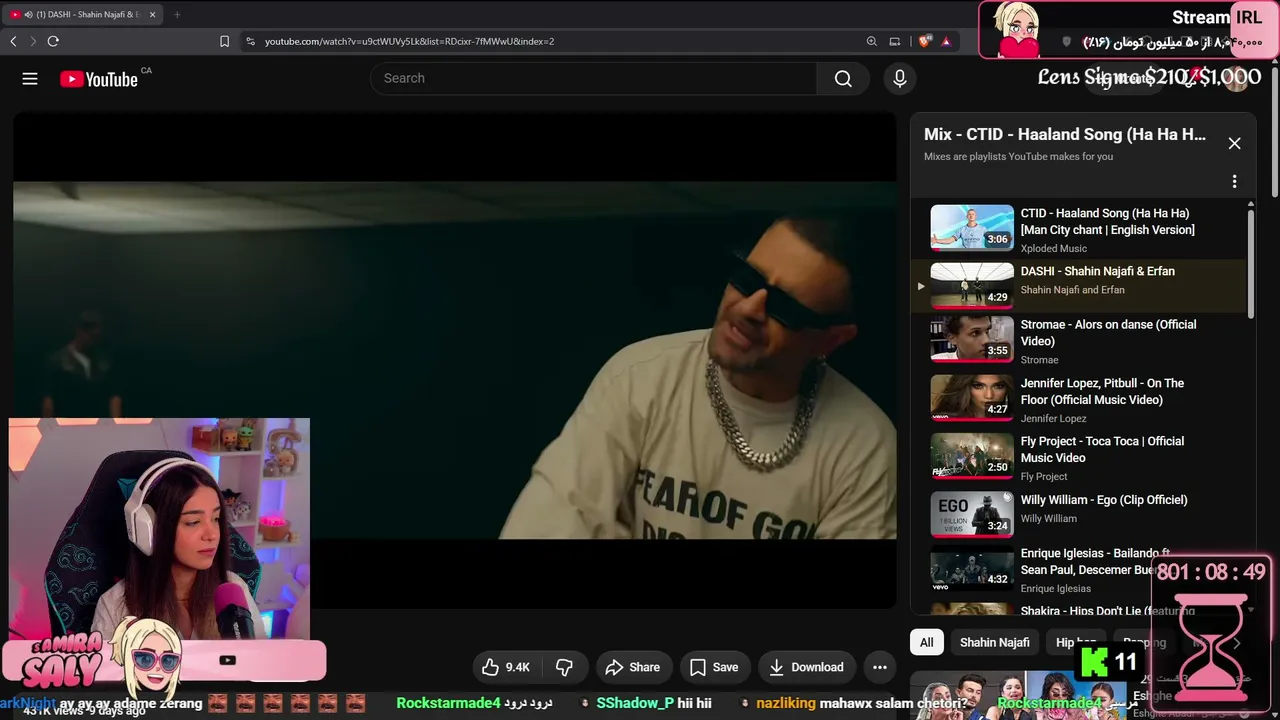Open "CTID - Haaland Song (Ha Ha Ha)" title
Viewport: 1280px width, 720px height.
coord(1107,221)
